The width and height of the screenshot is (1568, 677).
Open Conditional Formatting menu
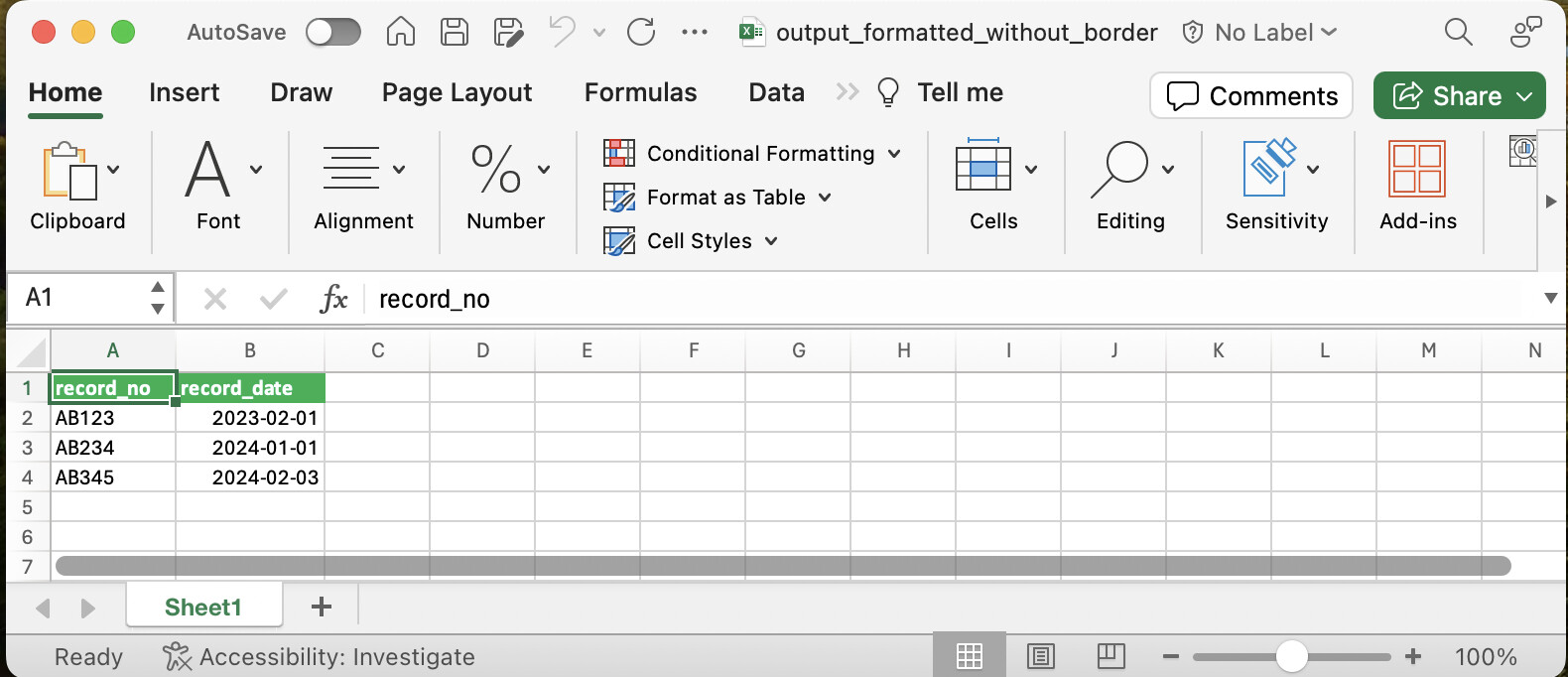752,153
